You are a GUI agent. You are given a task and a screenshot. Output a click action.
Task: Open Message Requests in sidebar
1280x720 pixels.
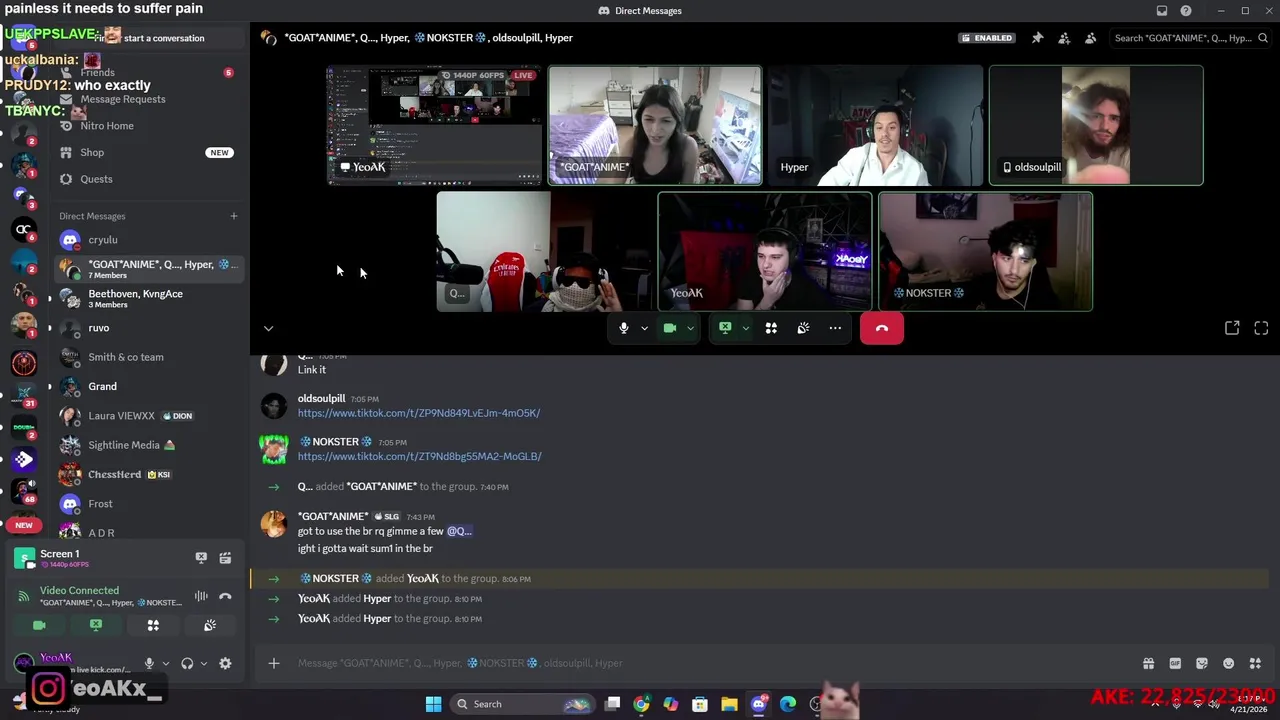click(148, 99)
